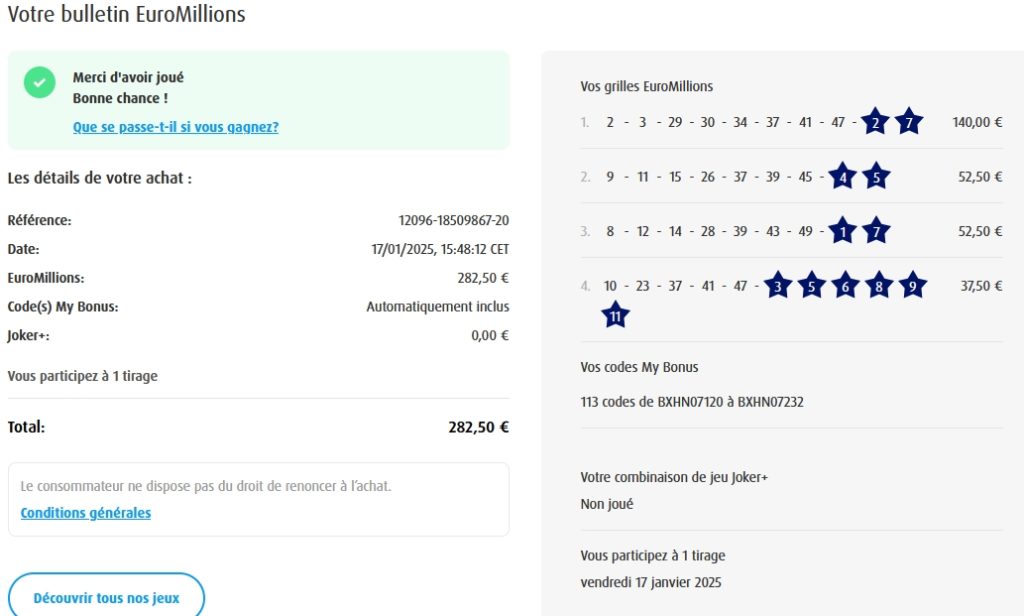Click star number 9 in grid 4
The width and height of the screenshot is (1024, 616).
click(x=912, y=286)
